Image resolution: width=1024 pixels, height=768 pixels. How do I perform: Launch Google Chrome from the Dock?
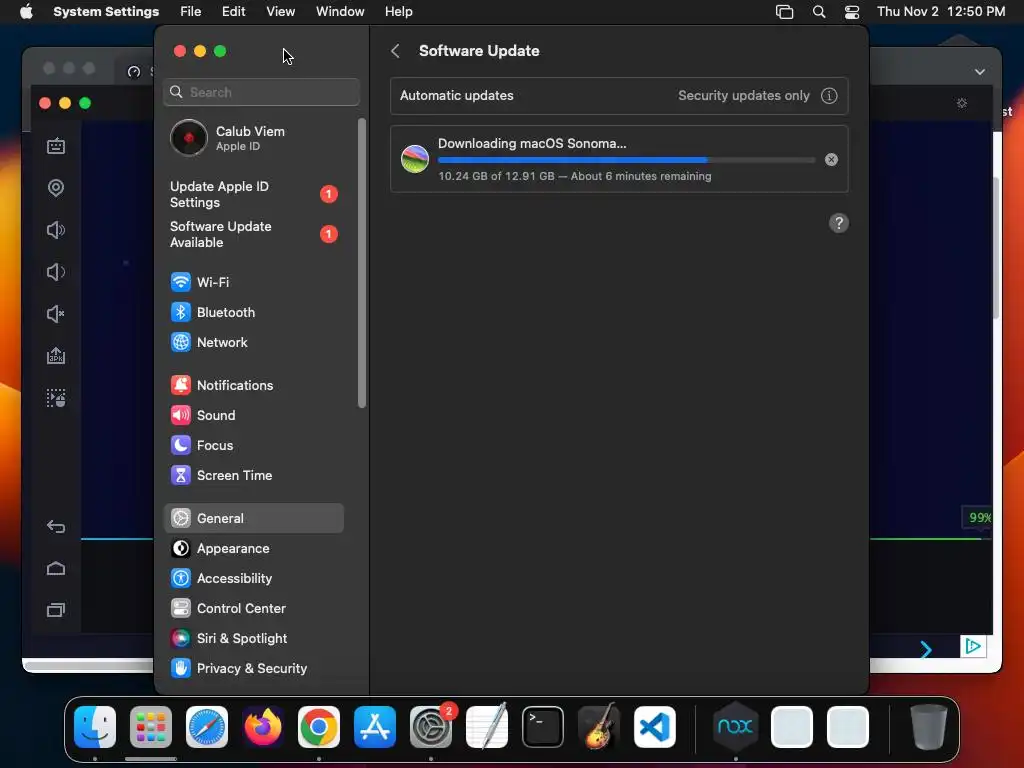click(x=319, y=727)
